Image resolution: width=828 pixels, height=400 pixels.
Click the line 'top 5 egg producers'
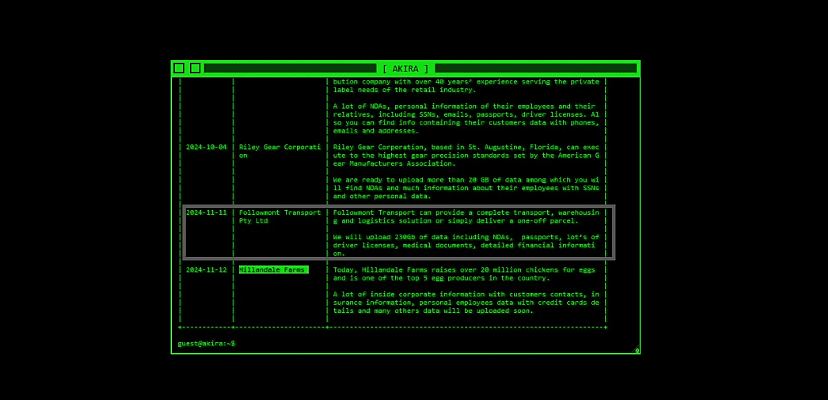coord(441,278)
